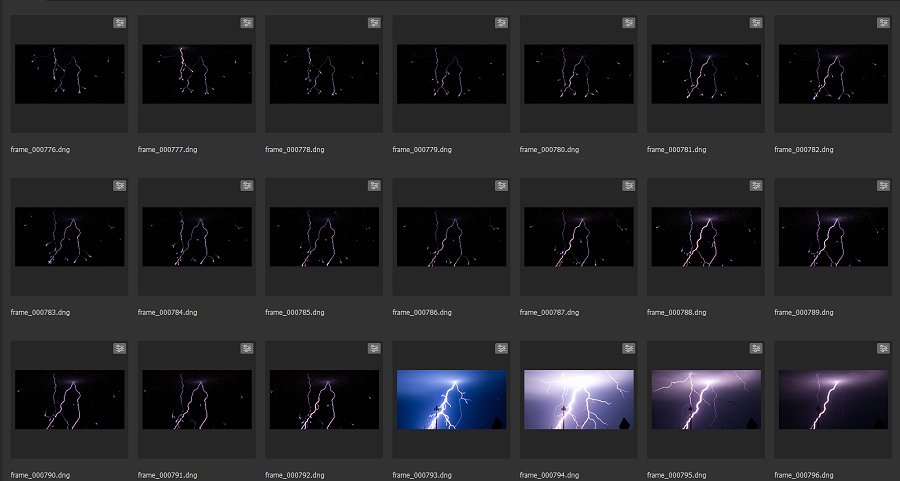Click the settings badge on frame_000787.dng

629,185
